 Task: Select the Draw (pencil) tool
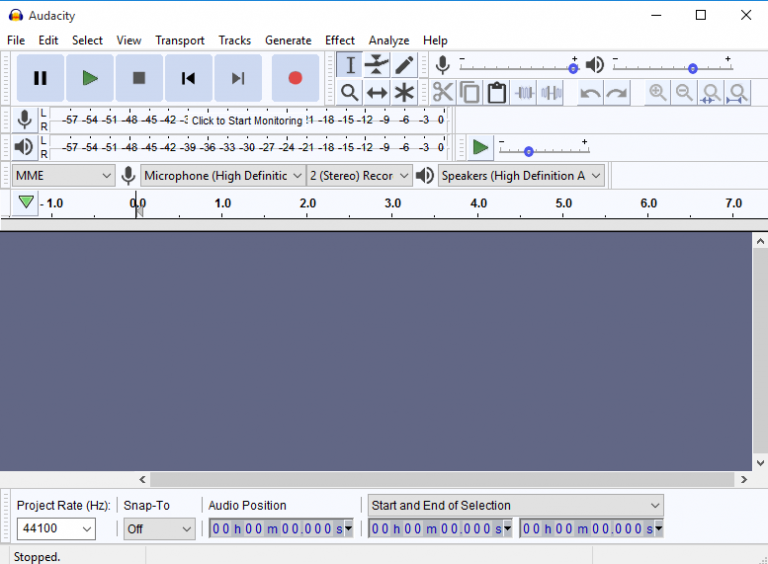[404, 65]
